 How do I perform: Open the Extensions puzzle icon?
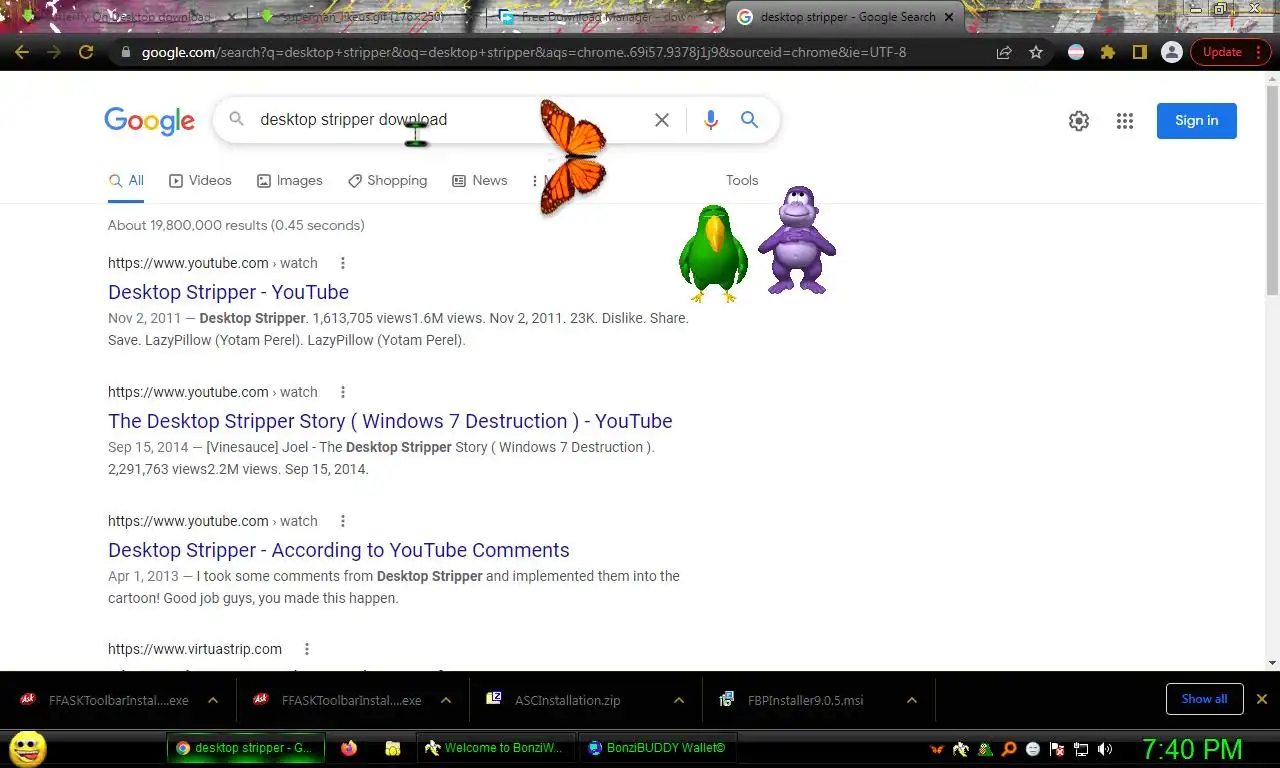(x=1107, y=52)
